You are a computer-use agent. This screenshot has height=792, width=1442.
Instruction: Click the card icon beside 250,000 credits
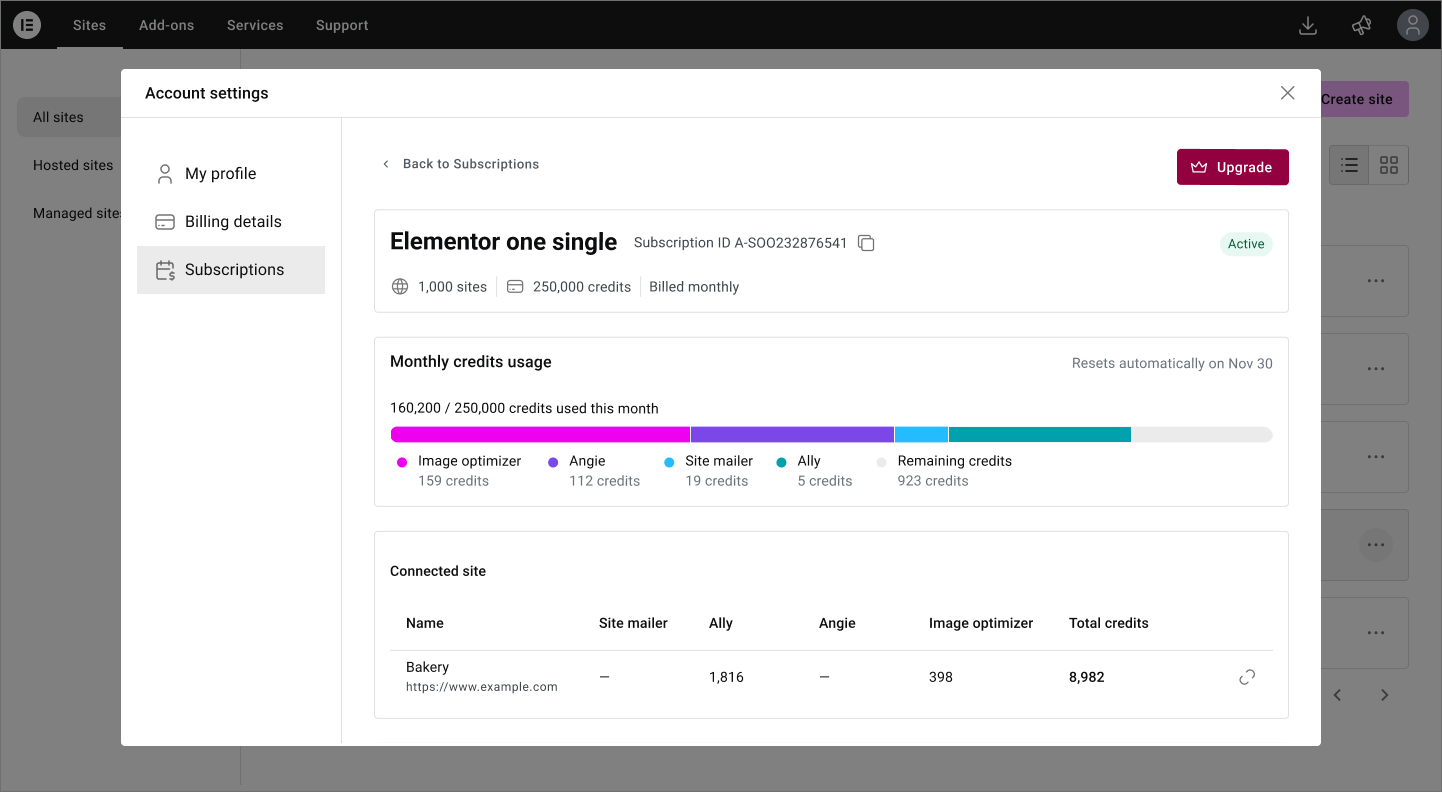click(515, 287)
